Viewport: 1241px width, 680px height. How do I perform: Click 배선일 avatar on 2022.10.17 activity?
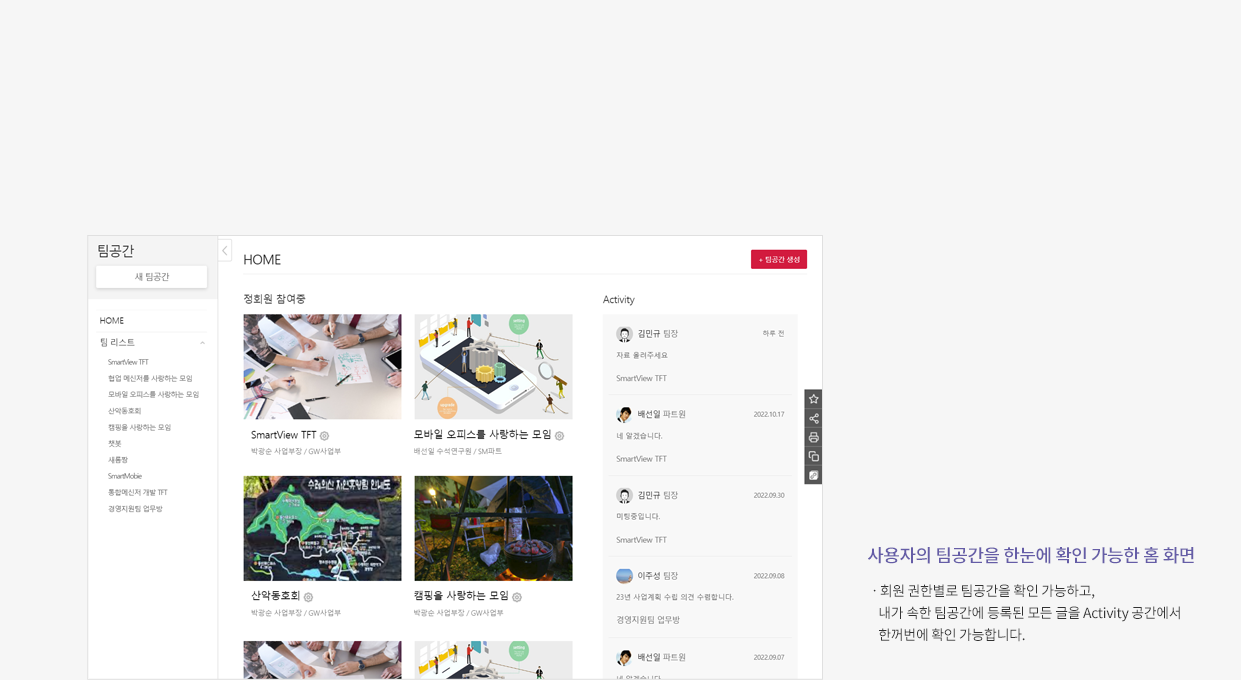click(624, 414)
